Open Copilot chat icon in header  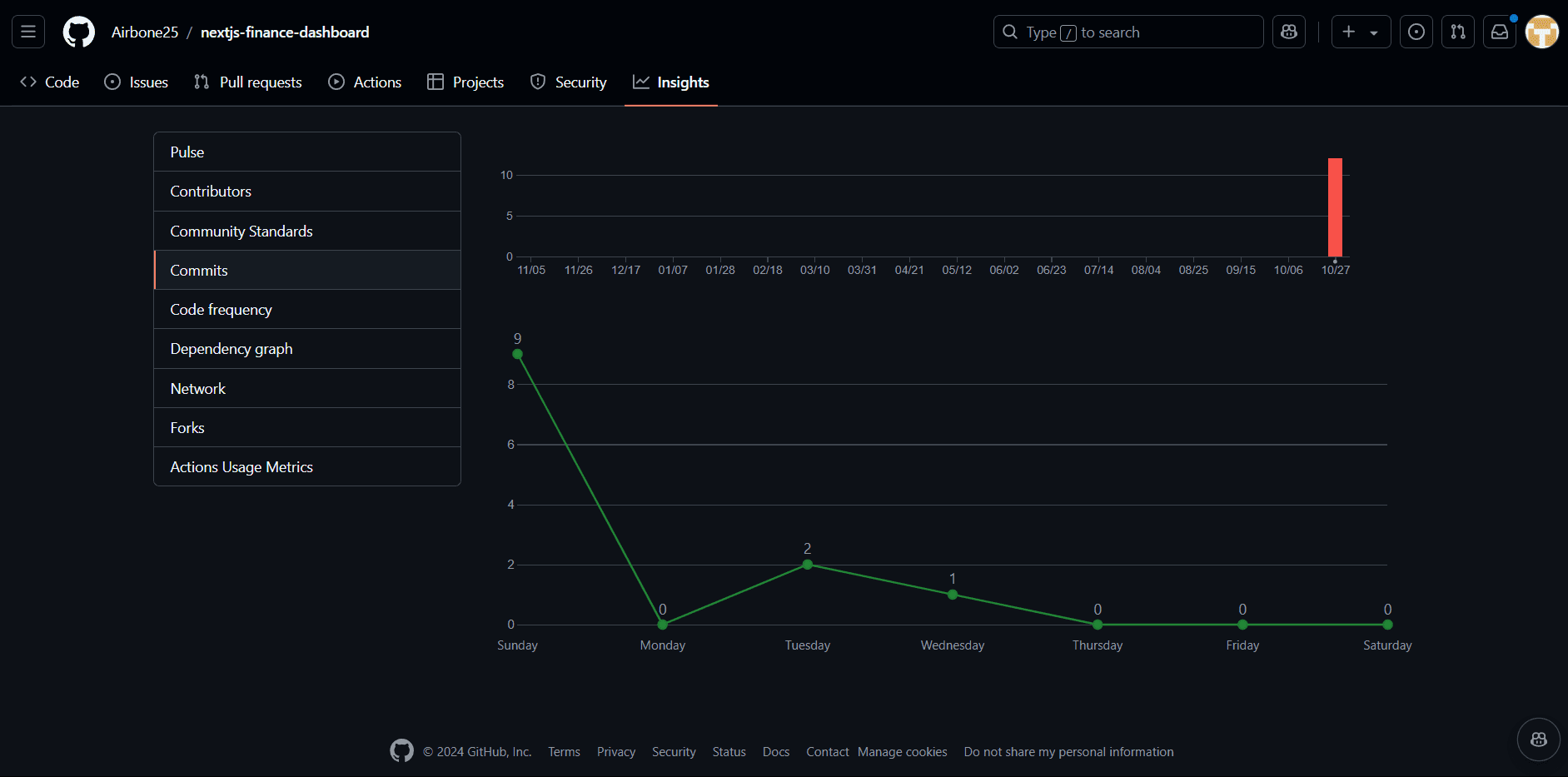[1289, 32]
